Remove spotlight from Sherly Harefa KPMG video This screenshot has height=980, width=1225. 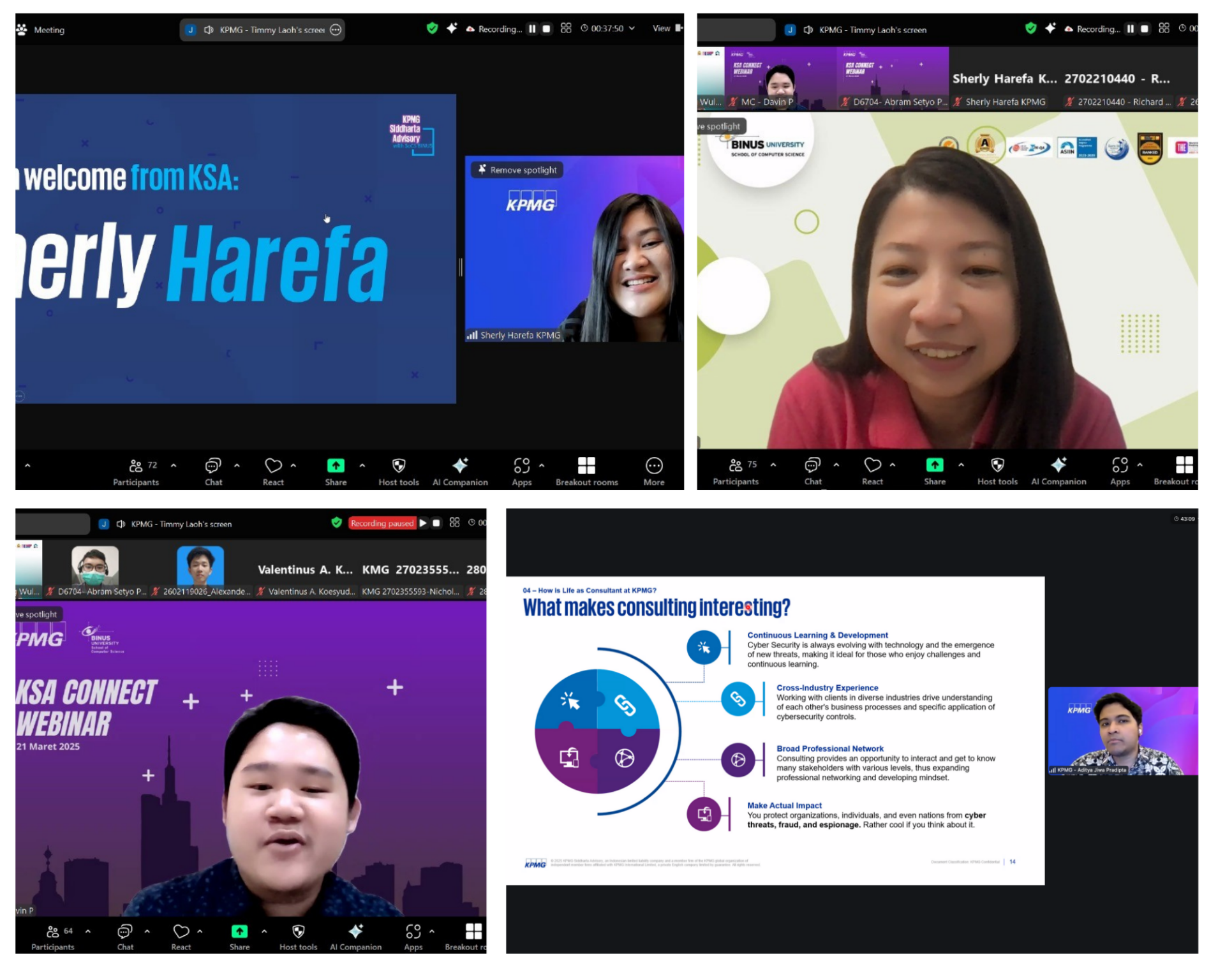tap(517, 170)
